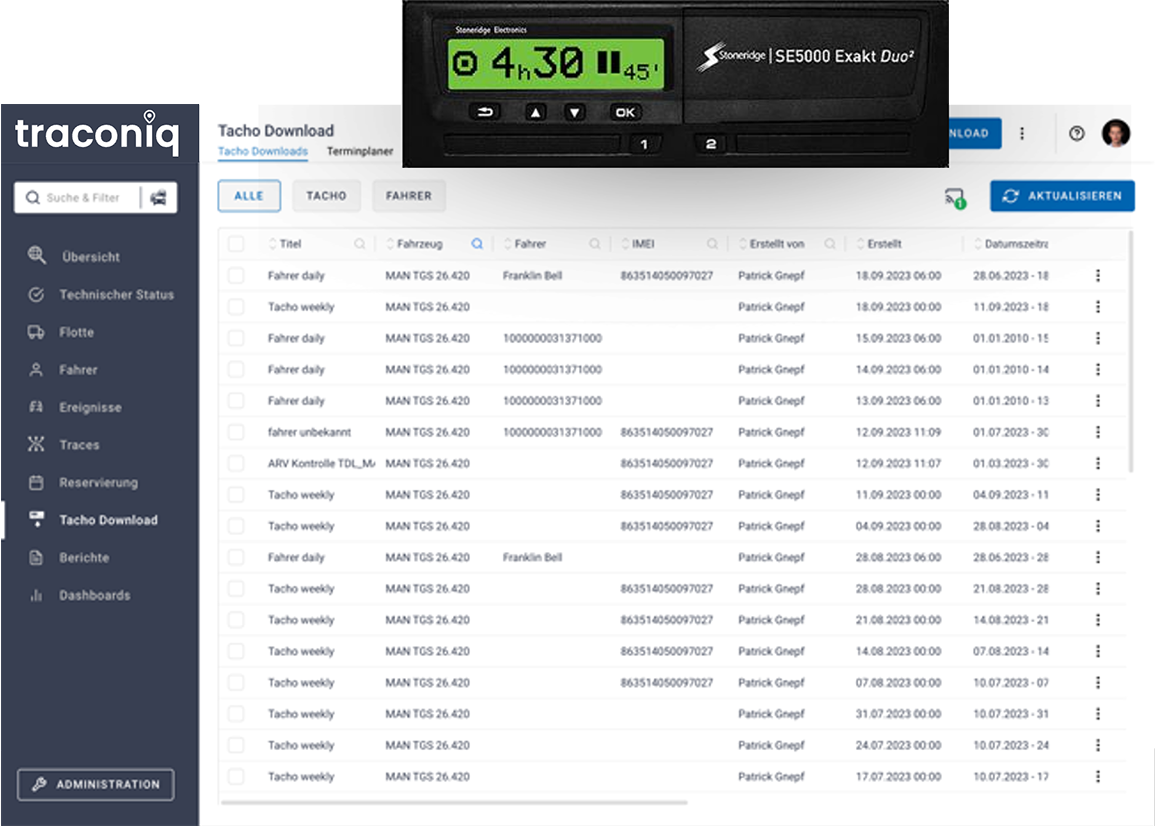Click the vehicle filter icon beside search
Viewport: 1156px width, 826px height.
tap(159, 198)
